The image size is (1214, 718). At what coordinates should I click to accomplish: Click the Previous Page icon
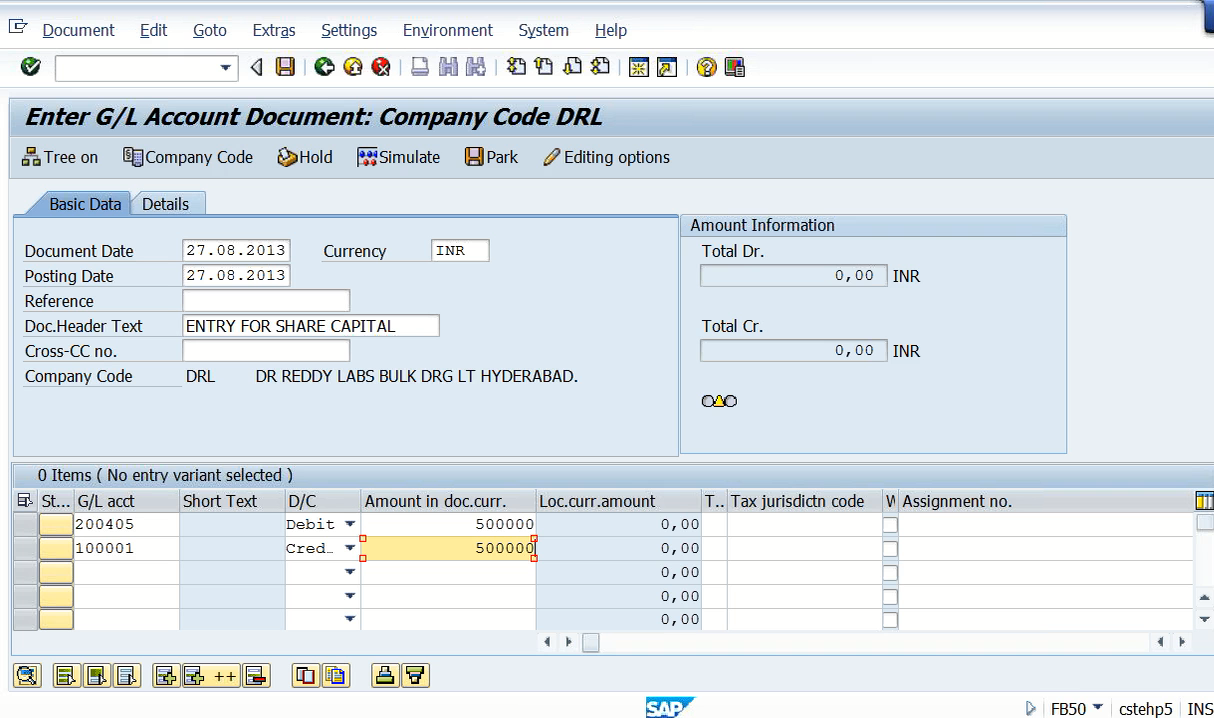544,67
